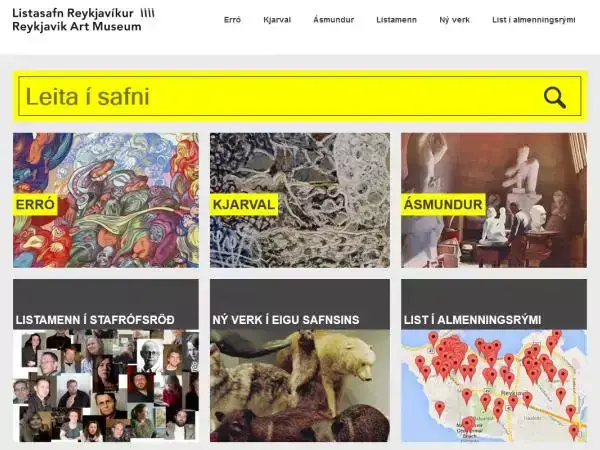
Task: Click the yellow ÁSMUNDUR label
Action: (443, 205)
